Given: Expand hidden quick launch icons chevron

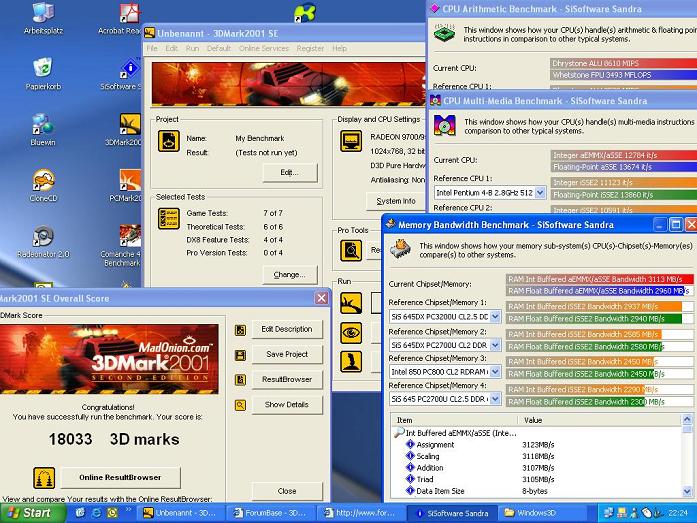Looking at the screenshot, I should 128,510.
